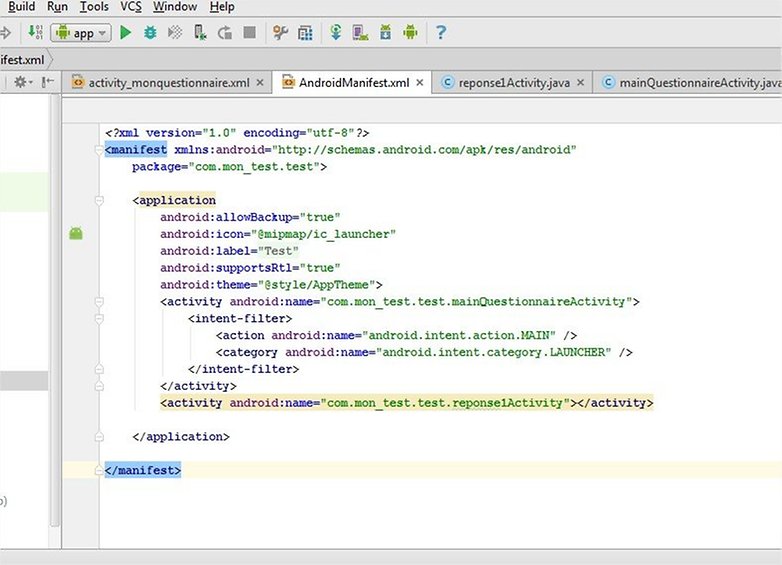Open Settings via the wrench icon
This screenshot has width=782, height=565.
[x=280, y=33]
